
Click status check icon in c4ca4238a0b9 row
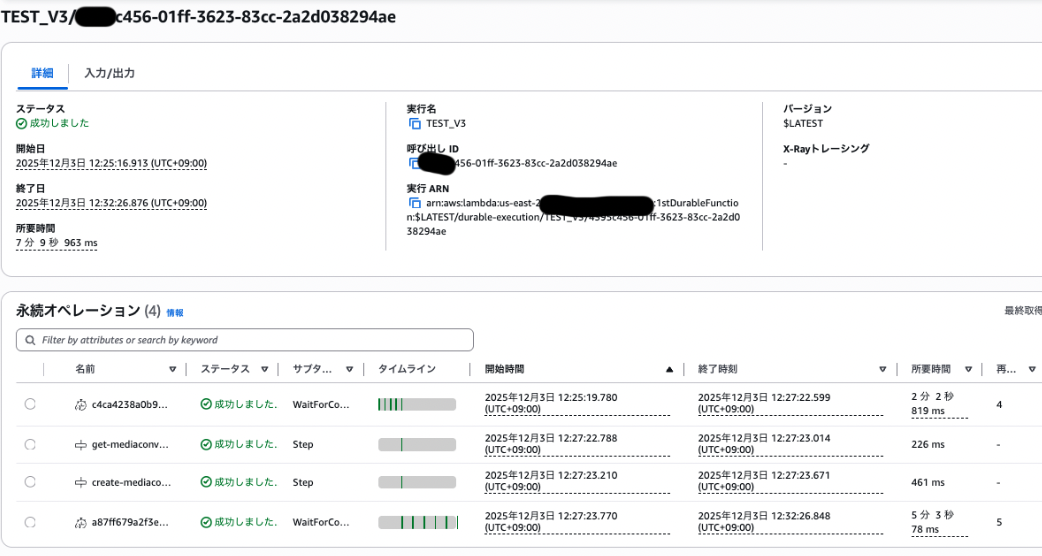(x=206, y=404)
